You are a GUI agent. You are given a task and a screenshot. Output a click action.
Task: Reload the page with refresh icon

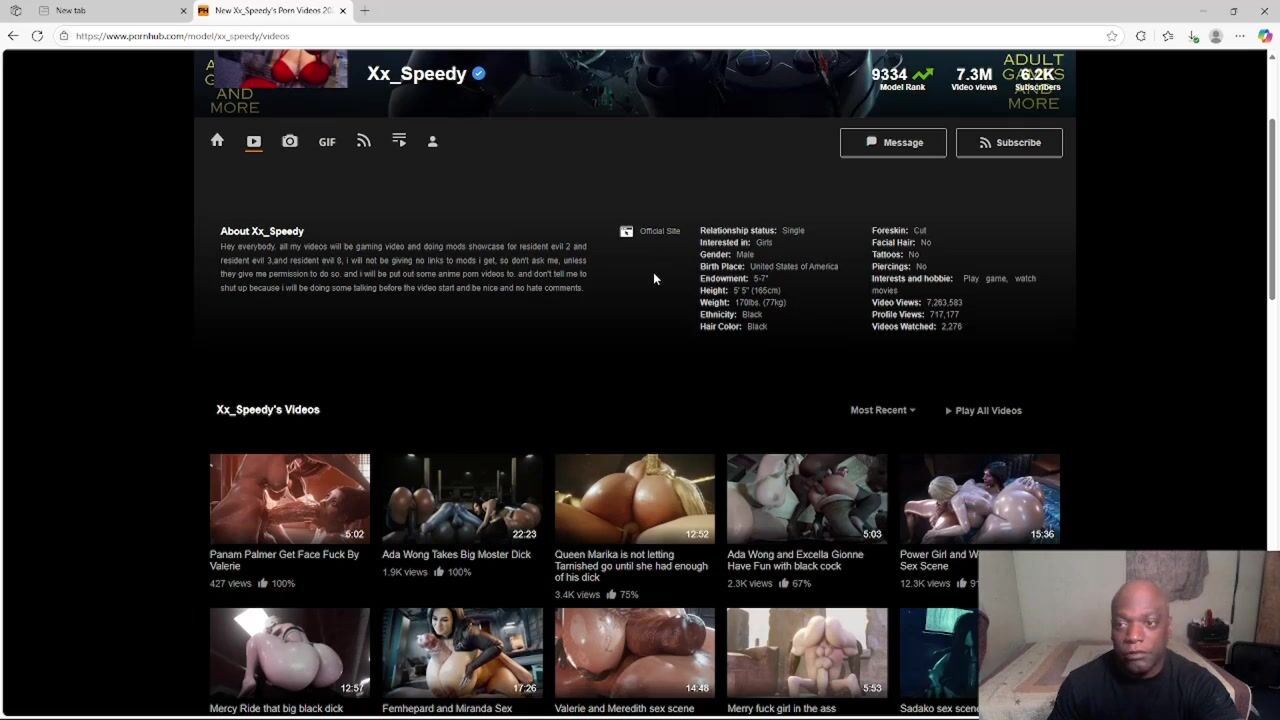click(x=37, y=36)
